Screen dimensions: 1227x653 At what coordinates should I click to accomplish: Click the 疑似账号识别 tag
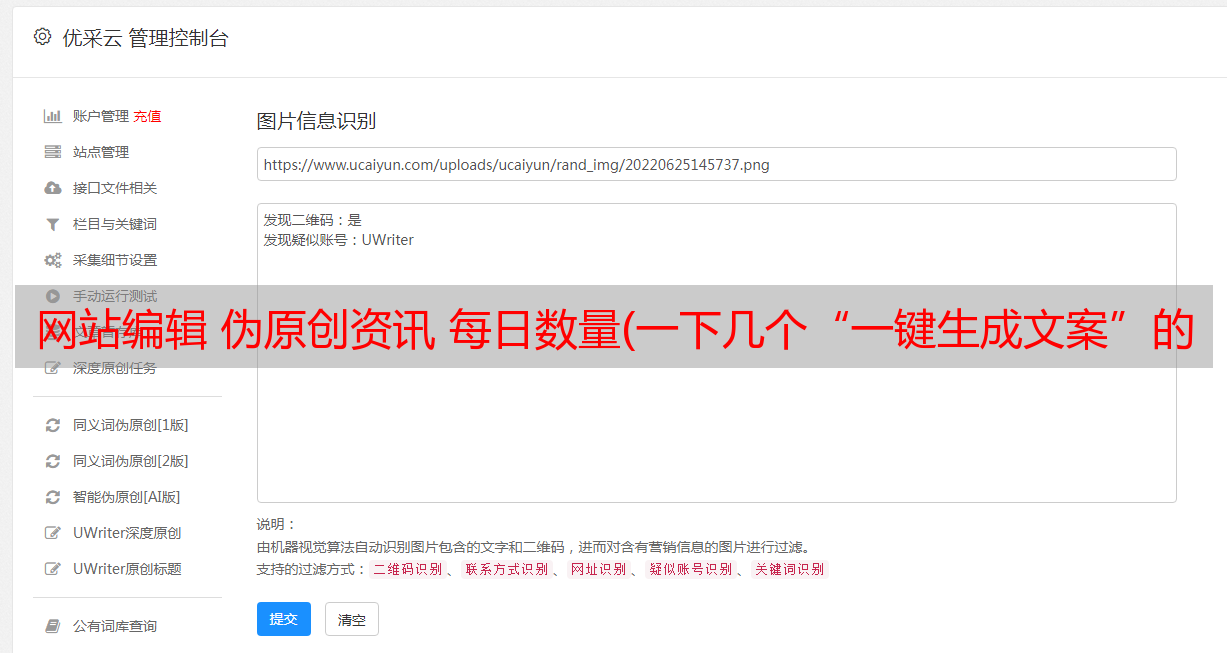point(691,569)
